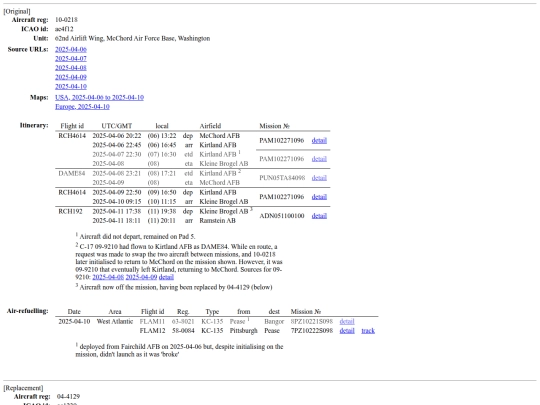Open detail for the Kirtland AFB etd 2025-04-07 row
Viewport: 540px width, 405px height.
(319, 159)
